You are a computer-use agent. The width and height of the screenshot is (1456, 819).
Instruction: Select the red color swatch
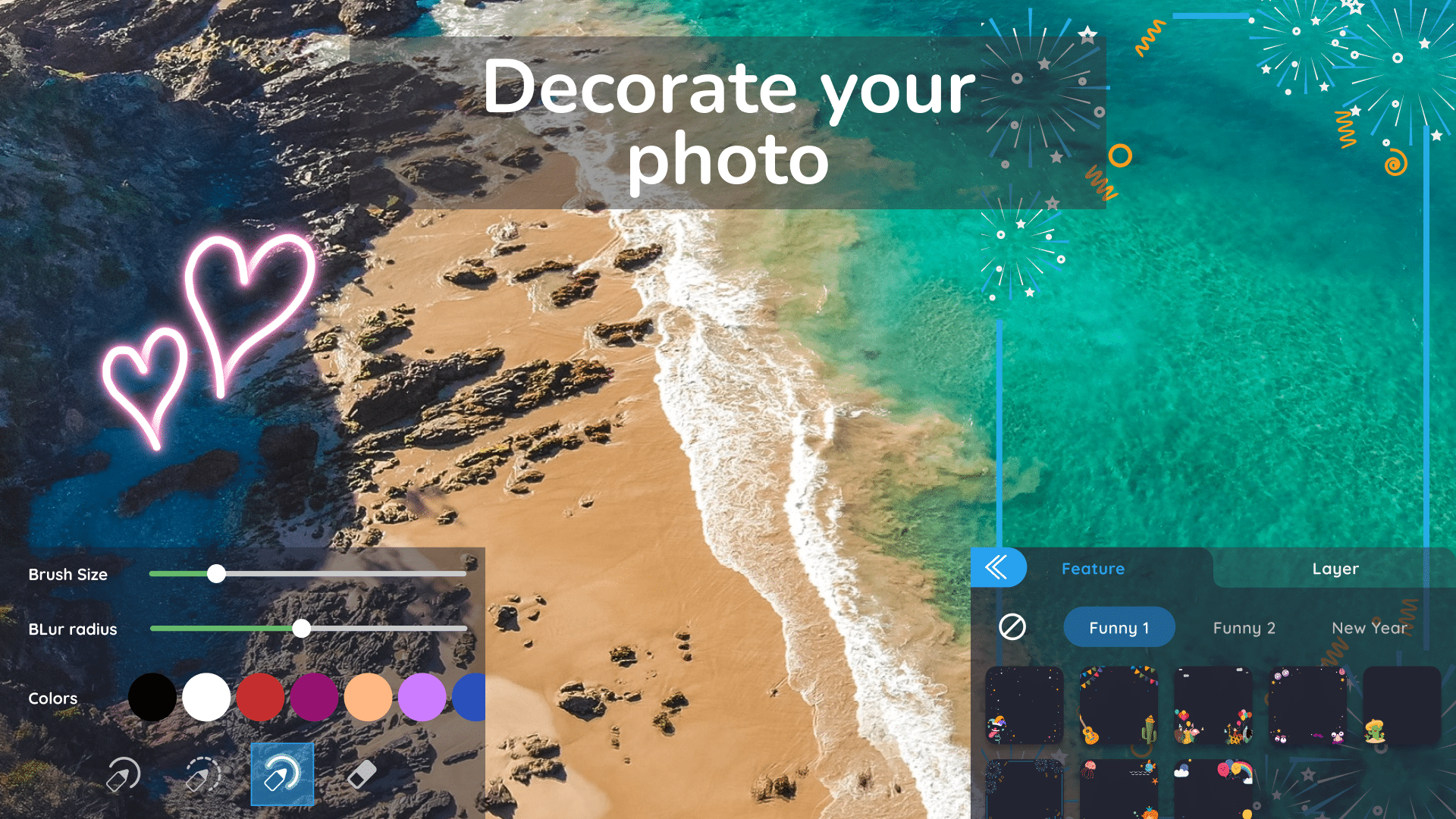pyautogui.click(x=260, y=699)
